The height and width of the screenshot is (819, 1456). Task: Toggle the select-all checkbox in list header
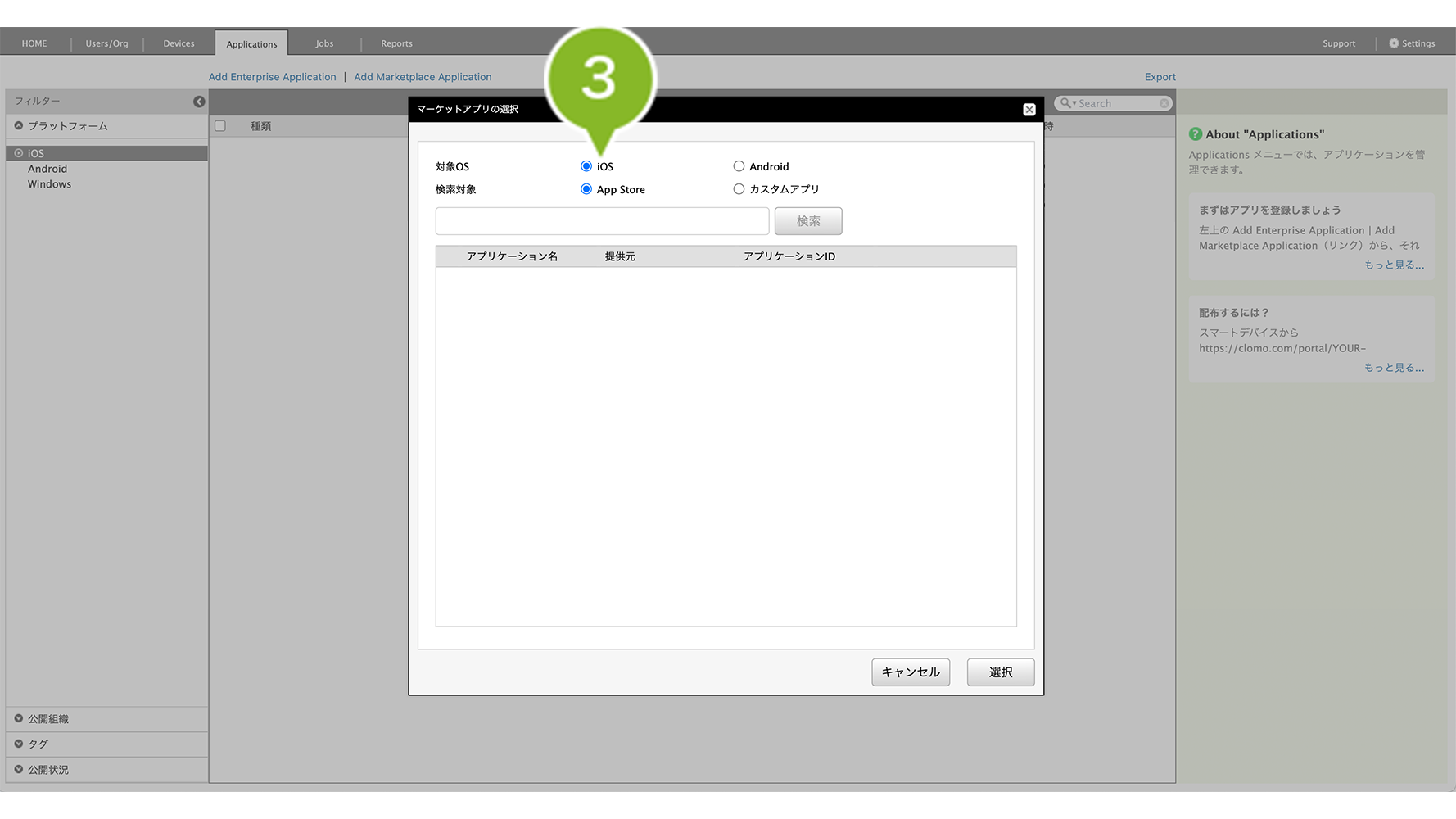(220, 126)
